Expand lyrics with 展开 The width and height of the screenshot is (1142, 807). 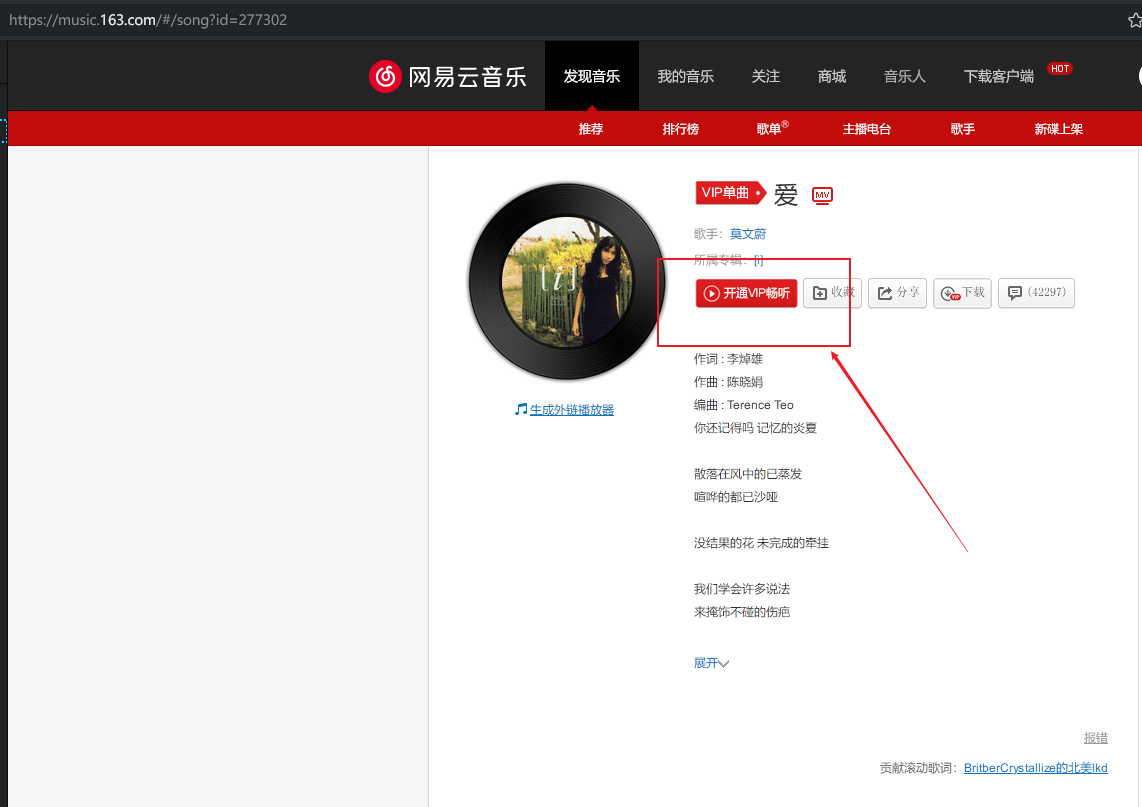[x=711, y=663]
